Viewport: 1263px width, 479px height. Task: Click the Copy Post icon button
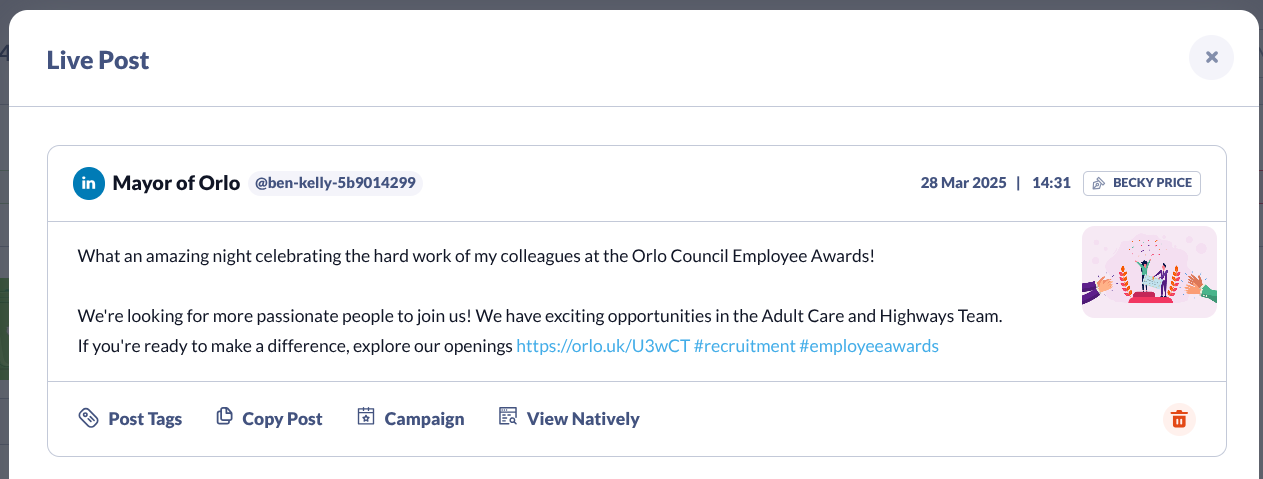point(225,417)
